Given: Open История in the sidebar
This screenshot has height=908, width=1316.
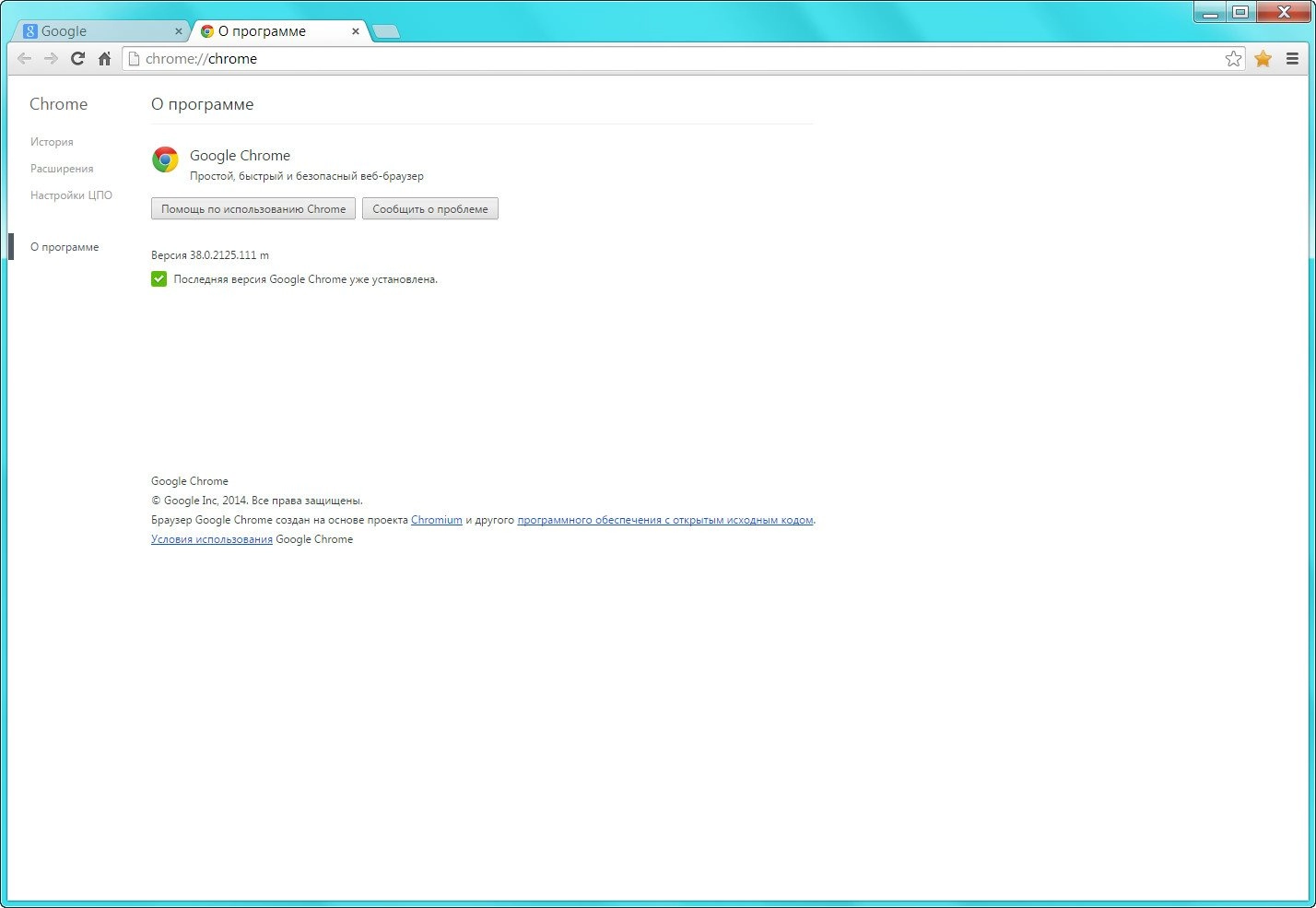Looking at the screenshot, I should point(52,142).
